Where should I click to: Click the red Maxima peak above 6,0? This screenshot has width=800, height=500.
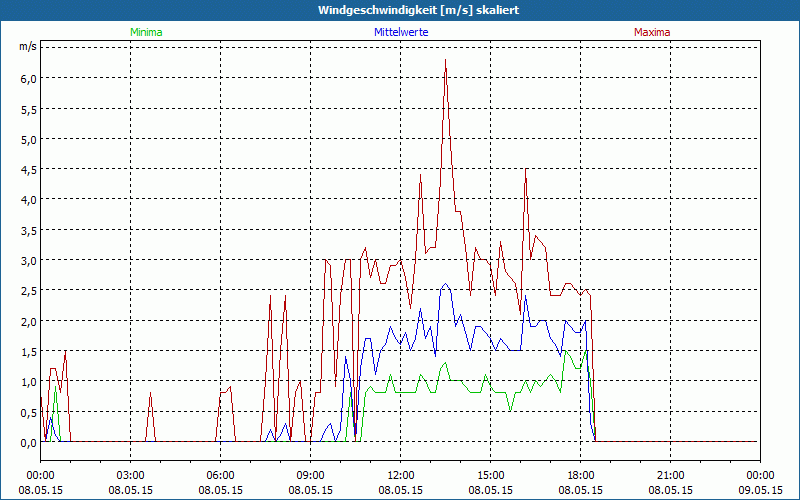(x=445, y=60)
